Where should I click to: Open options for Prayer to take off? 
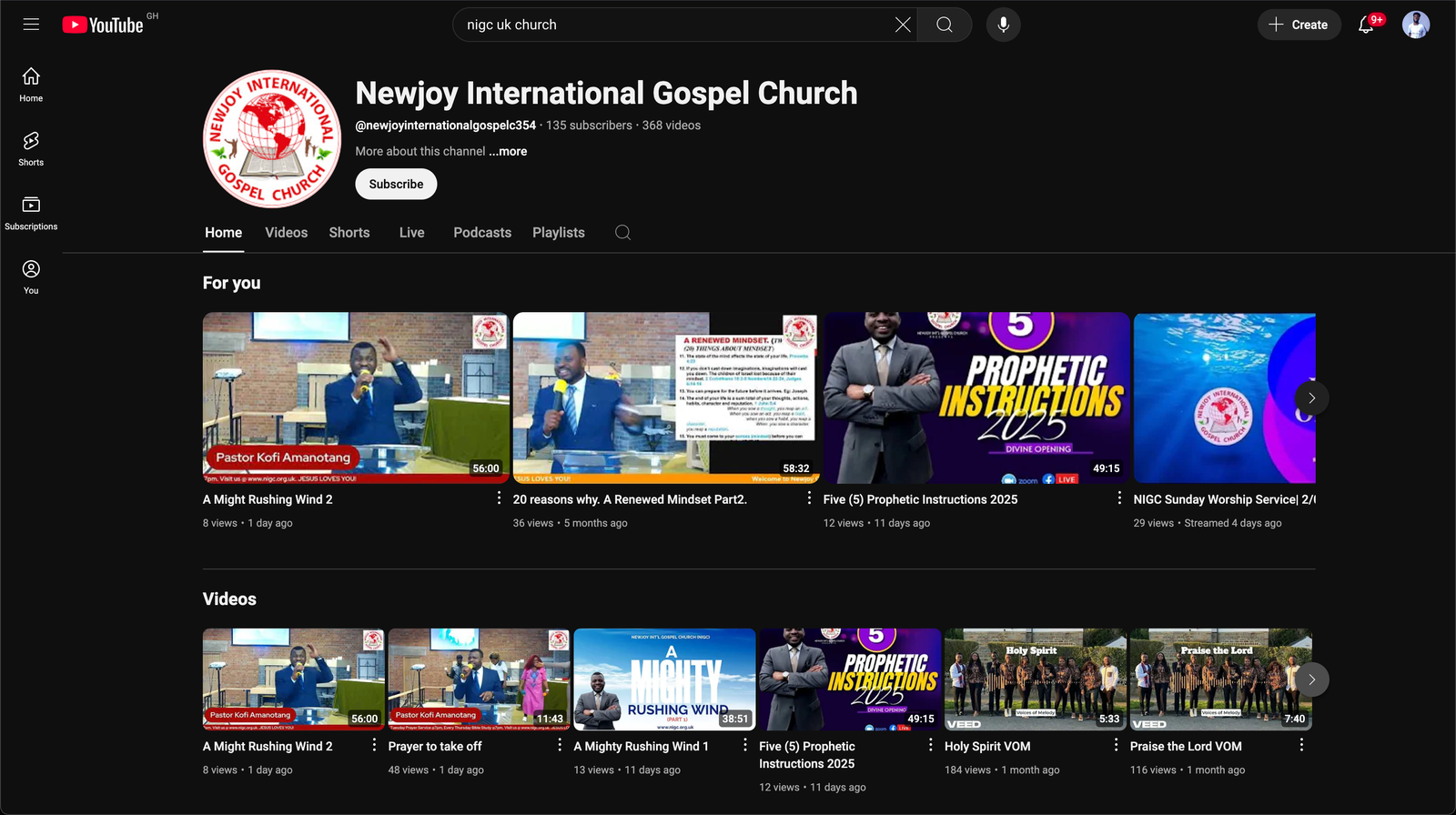point(560,745)
